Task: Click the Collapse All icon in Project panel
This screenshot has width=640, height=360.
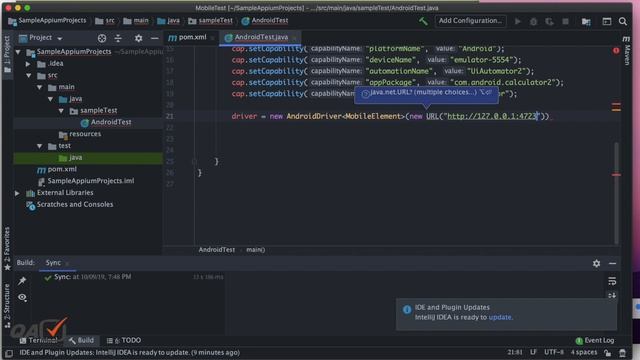Action: tap(118, 38)
